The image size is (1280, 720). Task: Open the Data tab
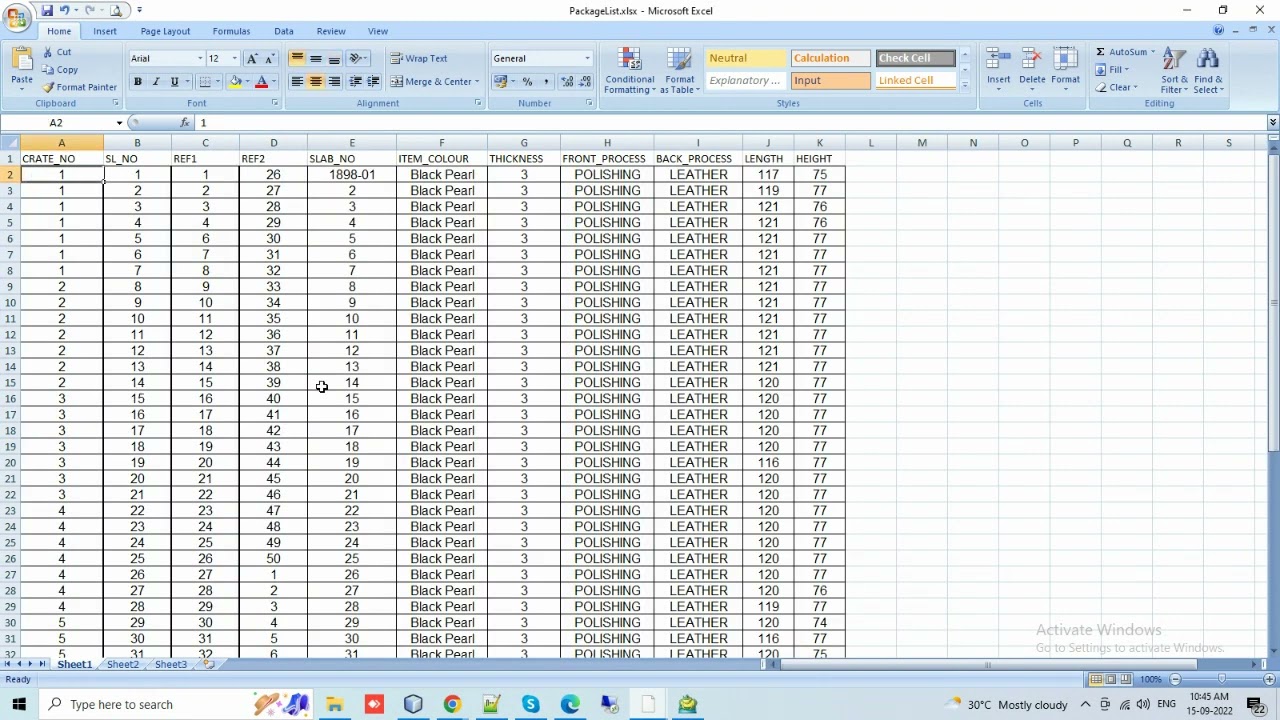(284, 32)
